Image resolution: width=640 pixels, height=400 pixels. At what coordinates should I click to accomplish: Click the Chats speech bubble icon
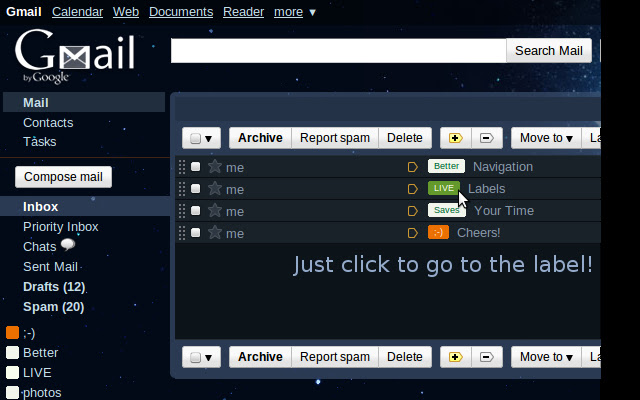(68, 245)
